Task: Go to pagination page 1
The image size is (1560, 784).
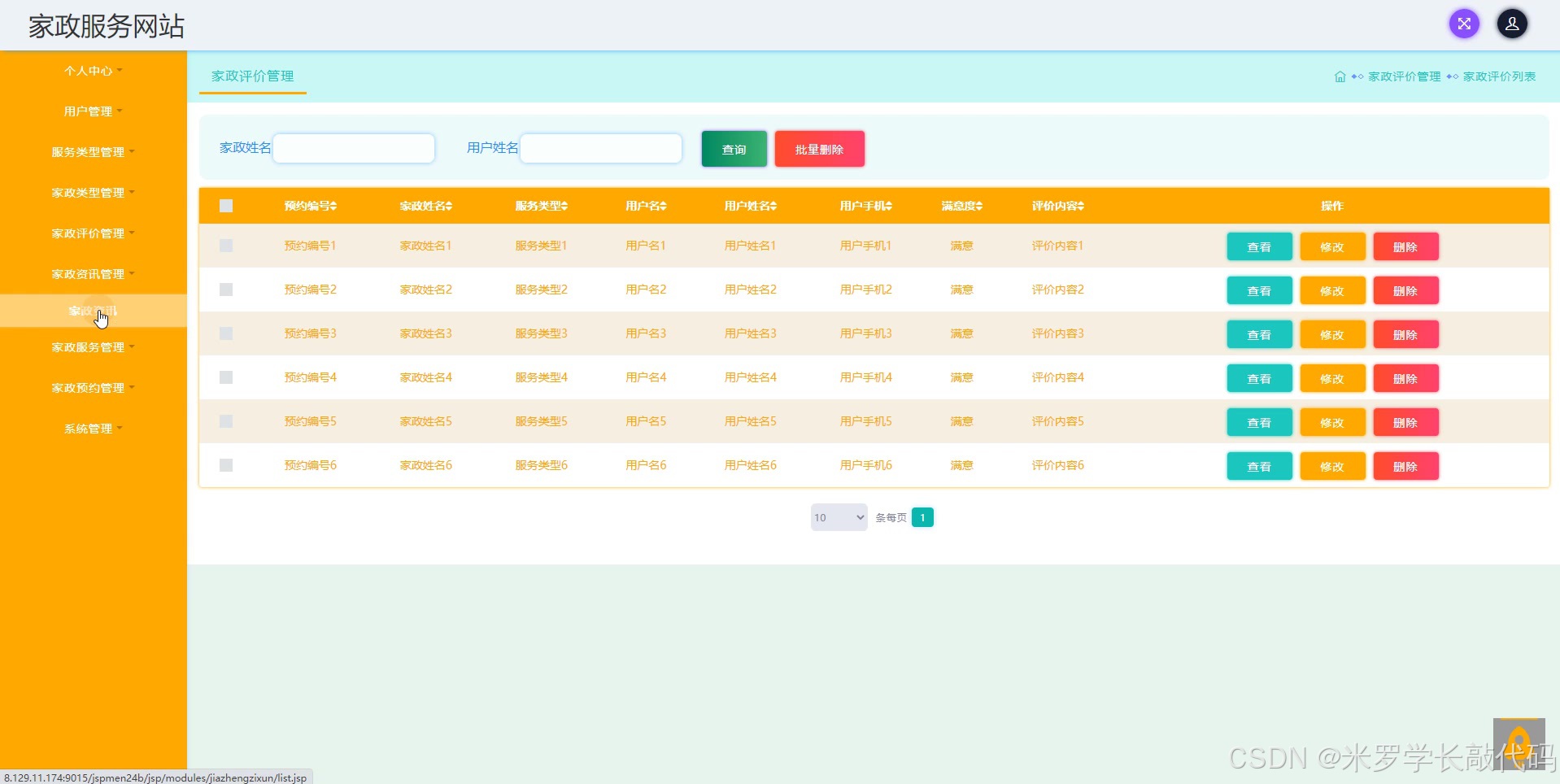Action: pos(922,517)
